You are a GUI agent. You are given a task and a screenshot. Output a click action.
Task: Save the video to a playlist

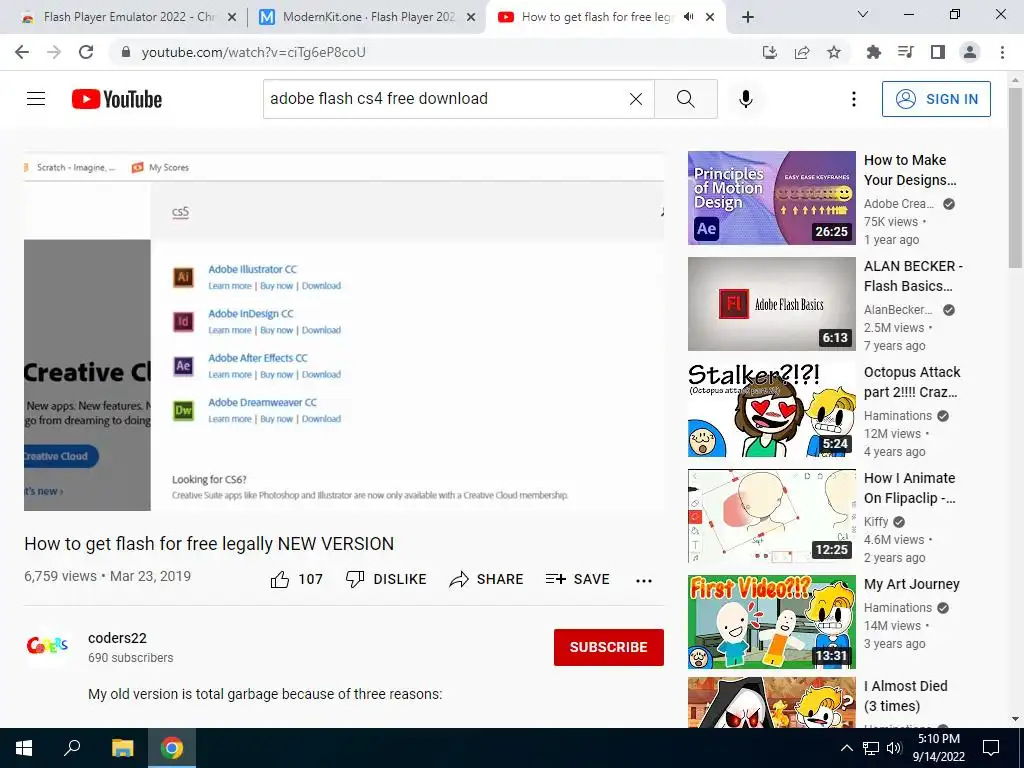click(577, 579)
